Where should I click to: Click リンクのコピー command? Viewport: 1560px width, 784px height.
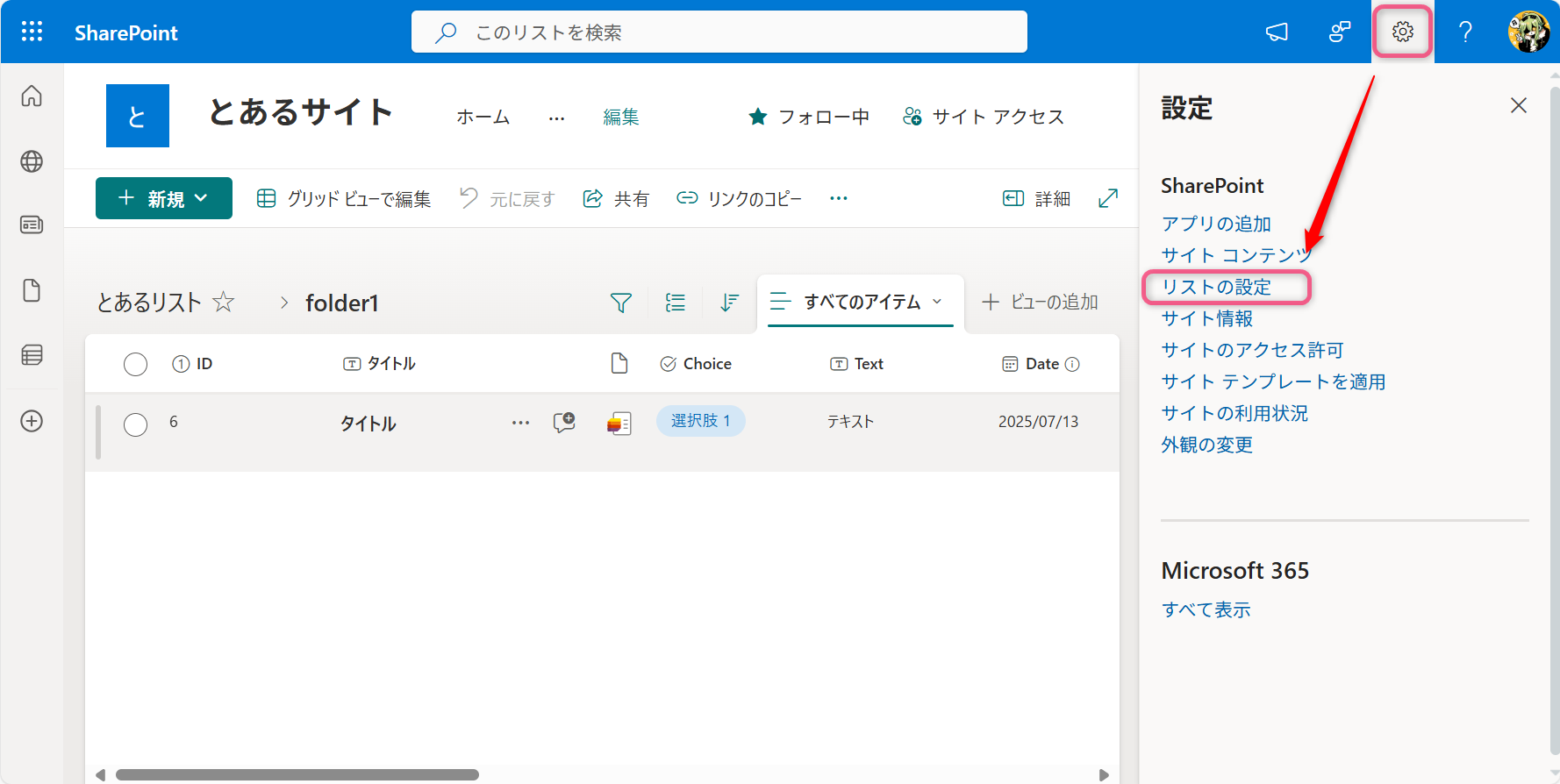point(740,199)
